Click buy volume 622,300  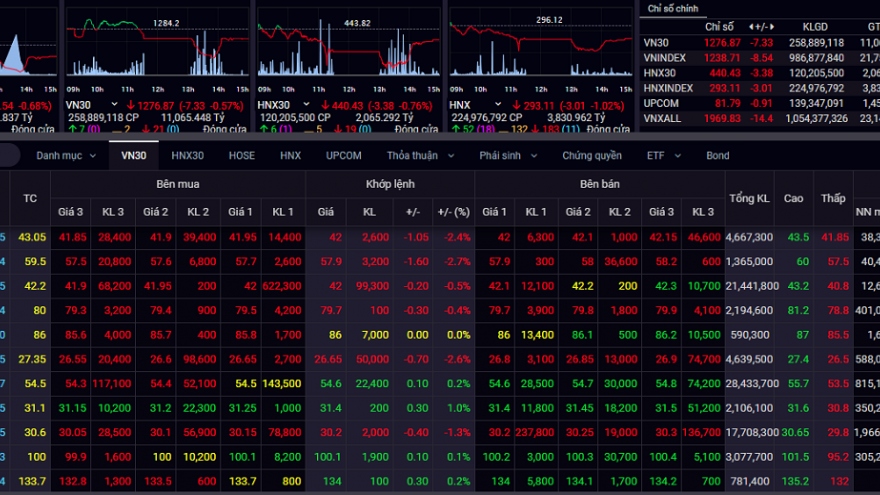click(x=282, y=286)
